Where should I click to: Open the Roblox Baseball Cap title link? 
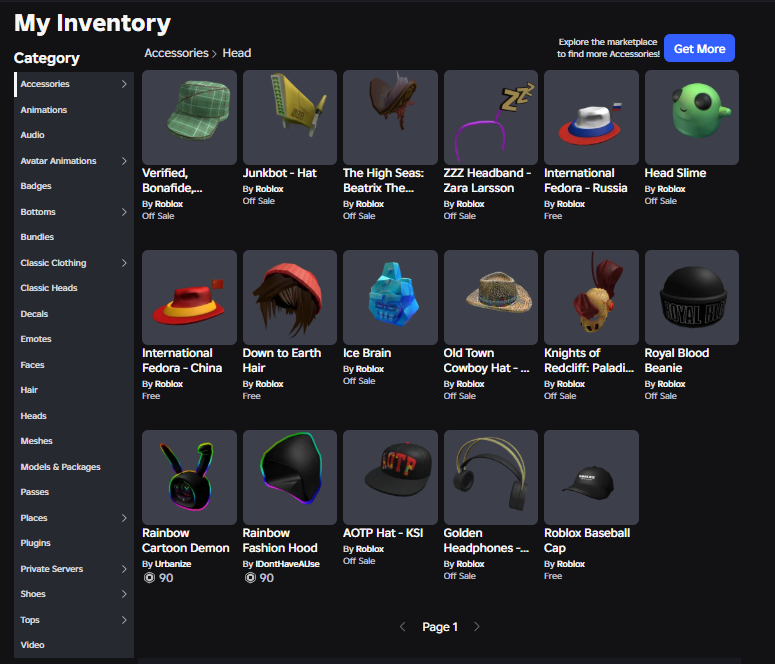tap(587, 540)
